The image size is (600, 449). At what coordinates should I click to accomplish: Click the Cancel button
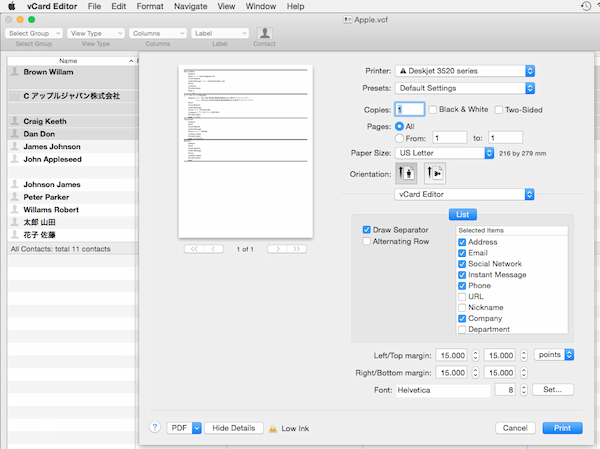pyautogui.click(x=515, y=428)
